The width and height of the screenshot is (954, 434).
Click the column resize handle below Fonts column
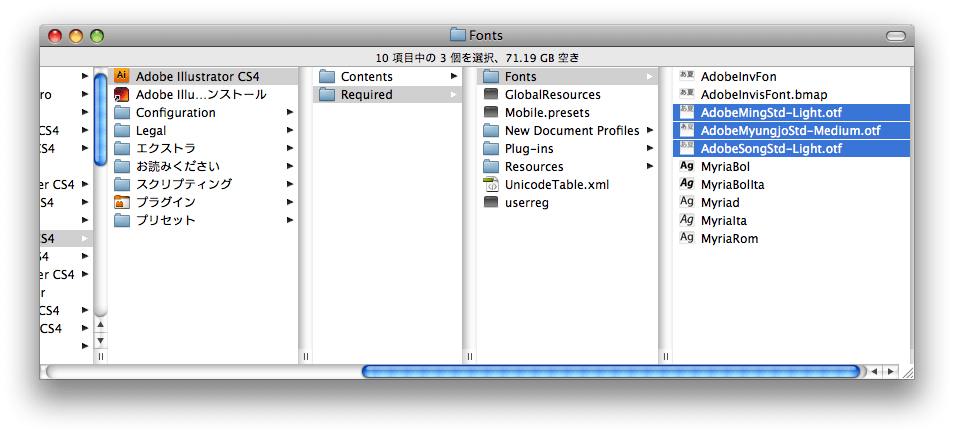point(666,357)
